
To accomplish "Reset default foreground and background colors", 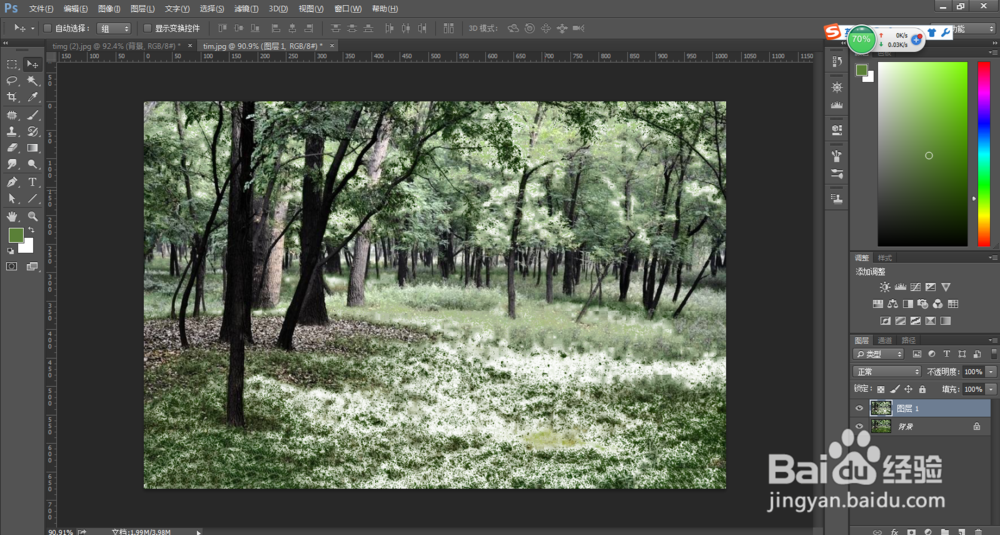I will [x=10, y=251].
